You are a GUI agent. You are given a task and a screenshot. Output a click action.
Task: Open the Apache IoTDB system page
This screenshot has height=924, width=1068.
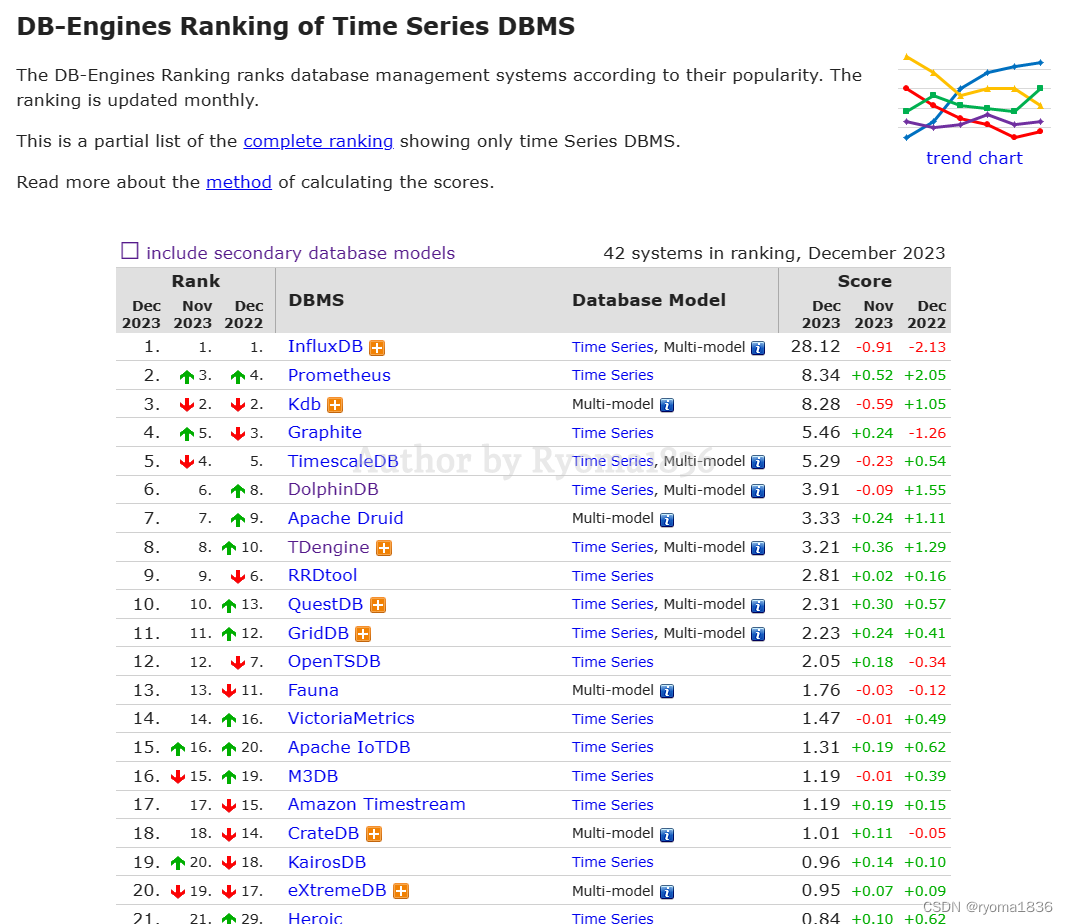(349, 747)
